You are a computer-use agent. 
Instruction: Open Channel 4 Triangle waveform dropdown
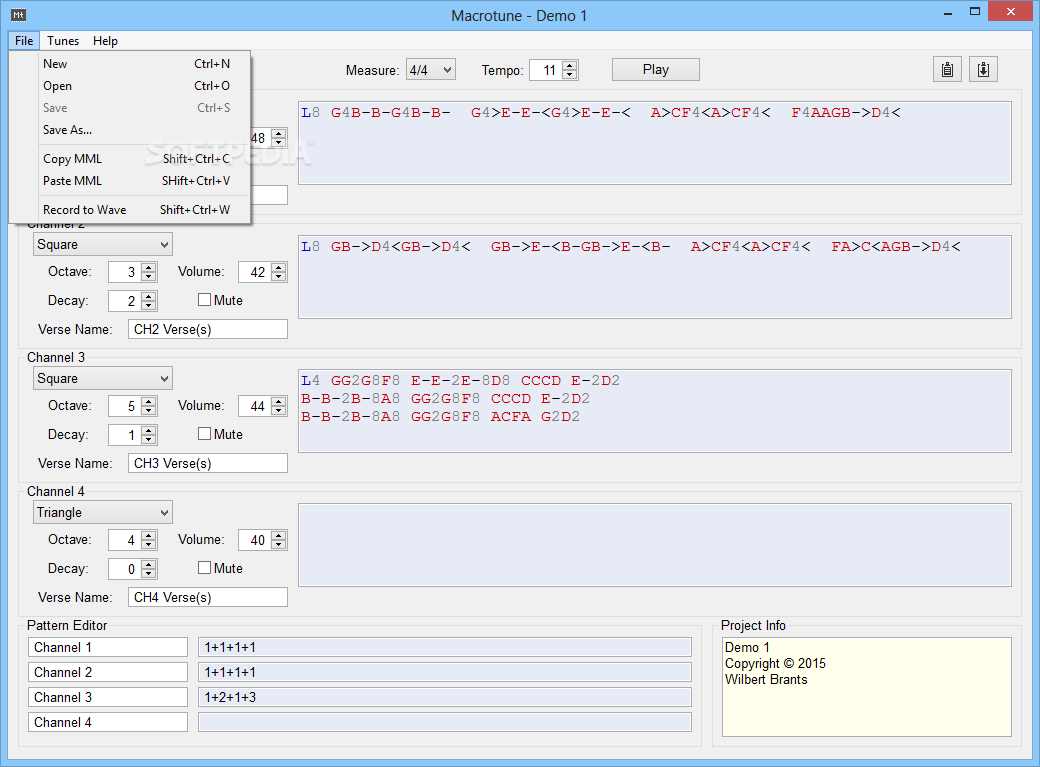103,512
